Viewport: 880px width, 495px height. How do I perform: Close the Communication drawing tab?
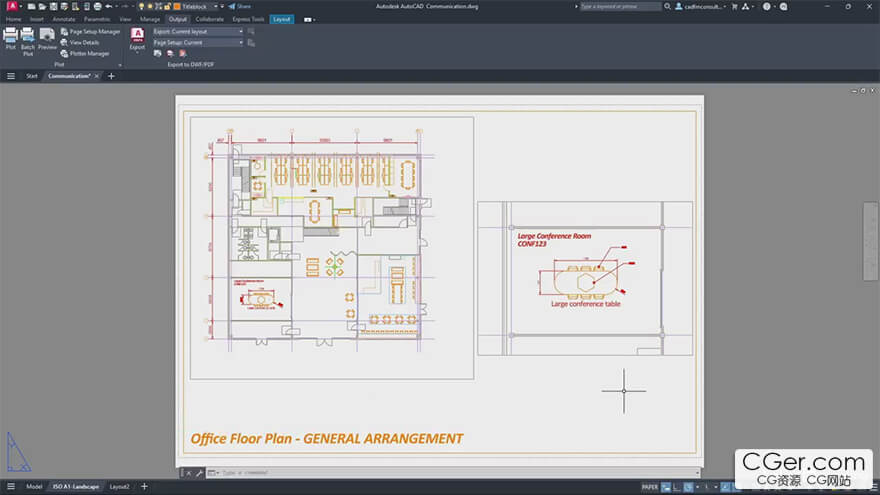tap(97, 76)
